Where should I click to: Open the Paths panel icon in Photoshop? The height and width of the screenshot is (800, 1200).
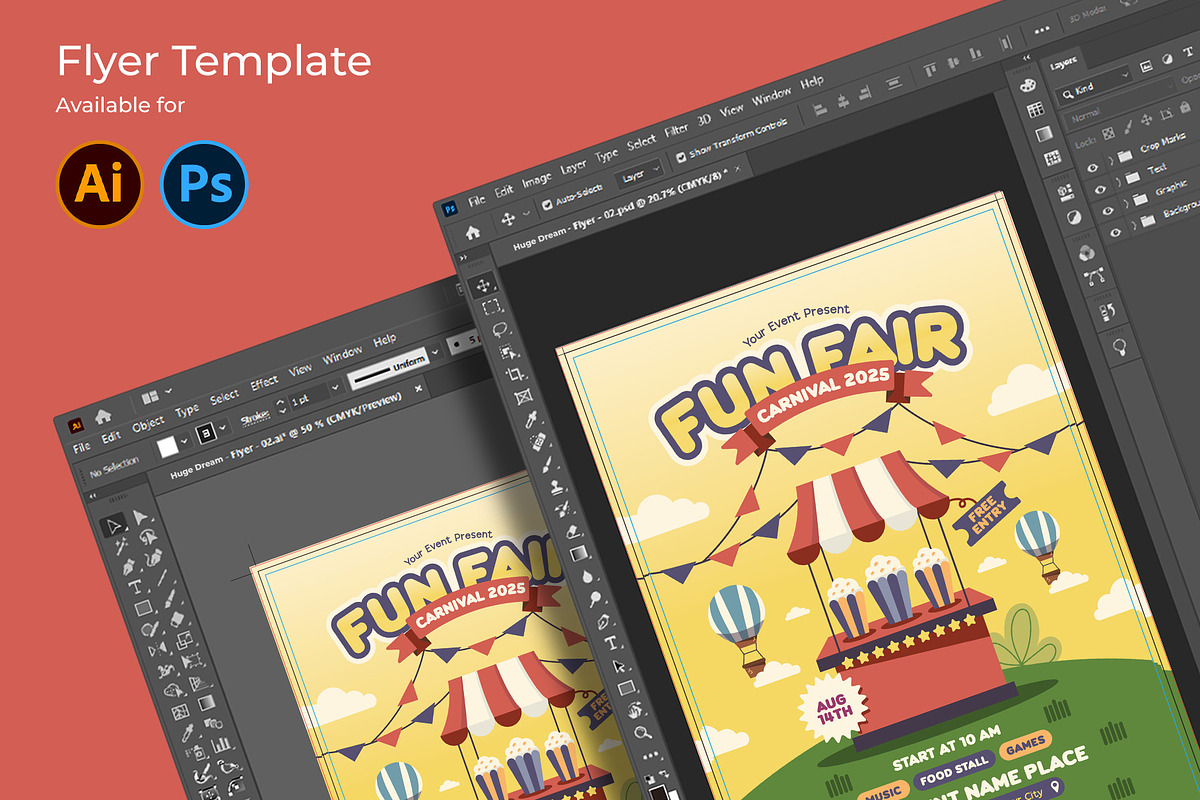[x=1094, y=276]
